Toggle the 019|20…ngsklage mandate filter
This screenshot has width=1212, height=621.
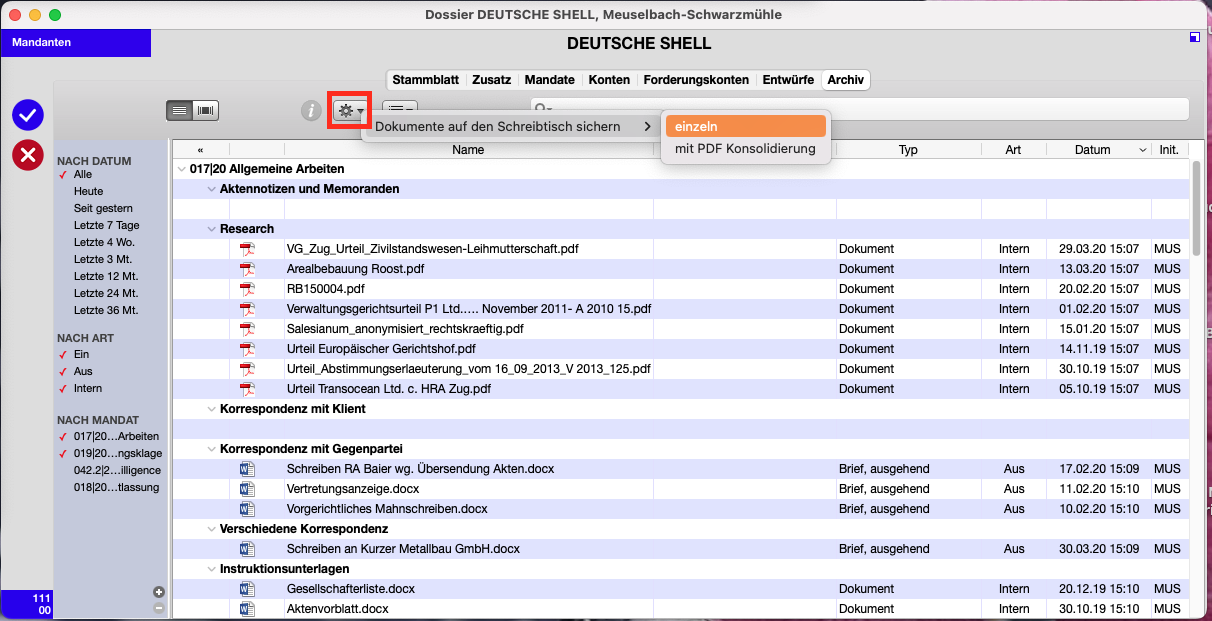click(116, 453)
